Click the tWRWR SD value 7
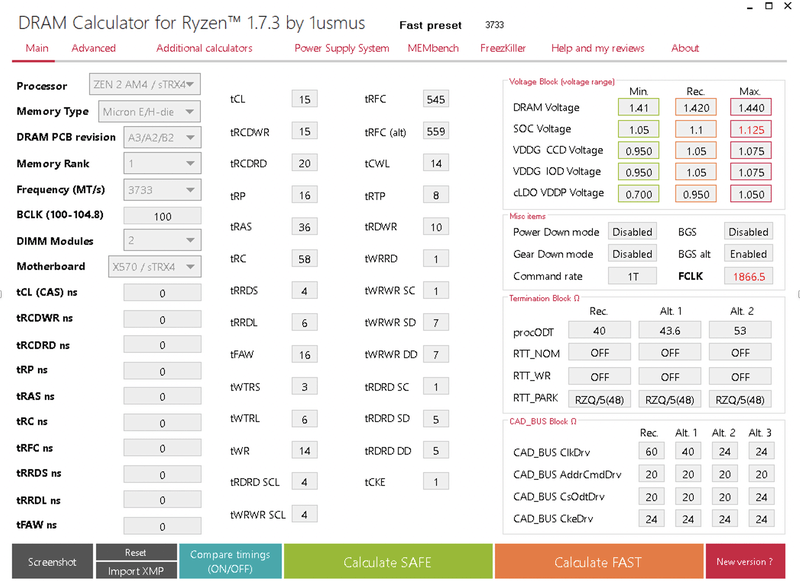Viewport: 800px width, 584px height. 436,323
